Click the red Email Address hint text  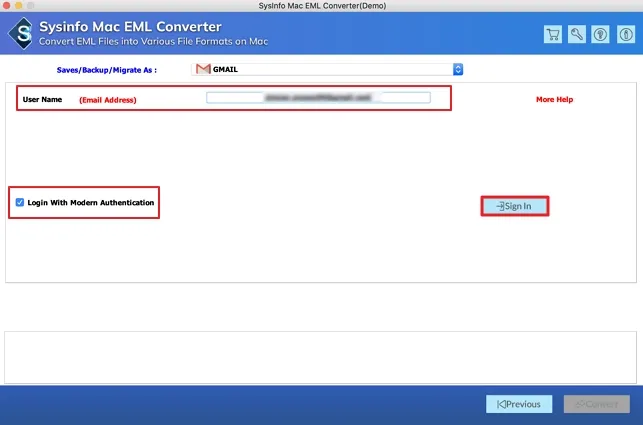[x=108, y=100]
